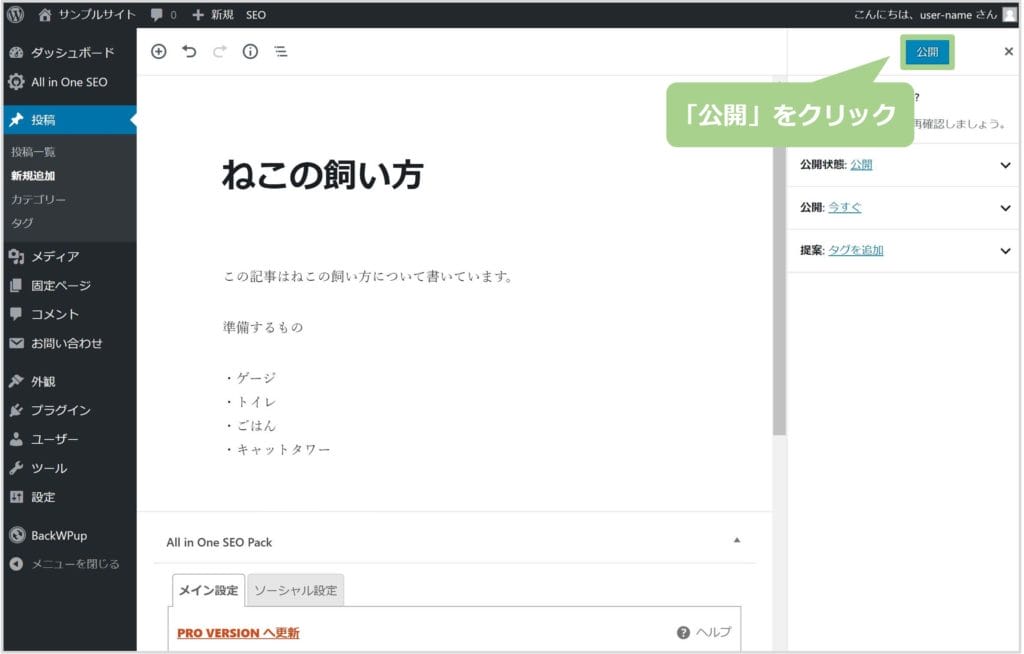Click the add block plus icon
Screen dimensions: 1024x654
click(x=158, y=52)
